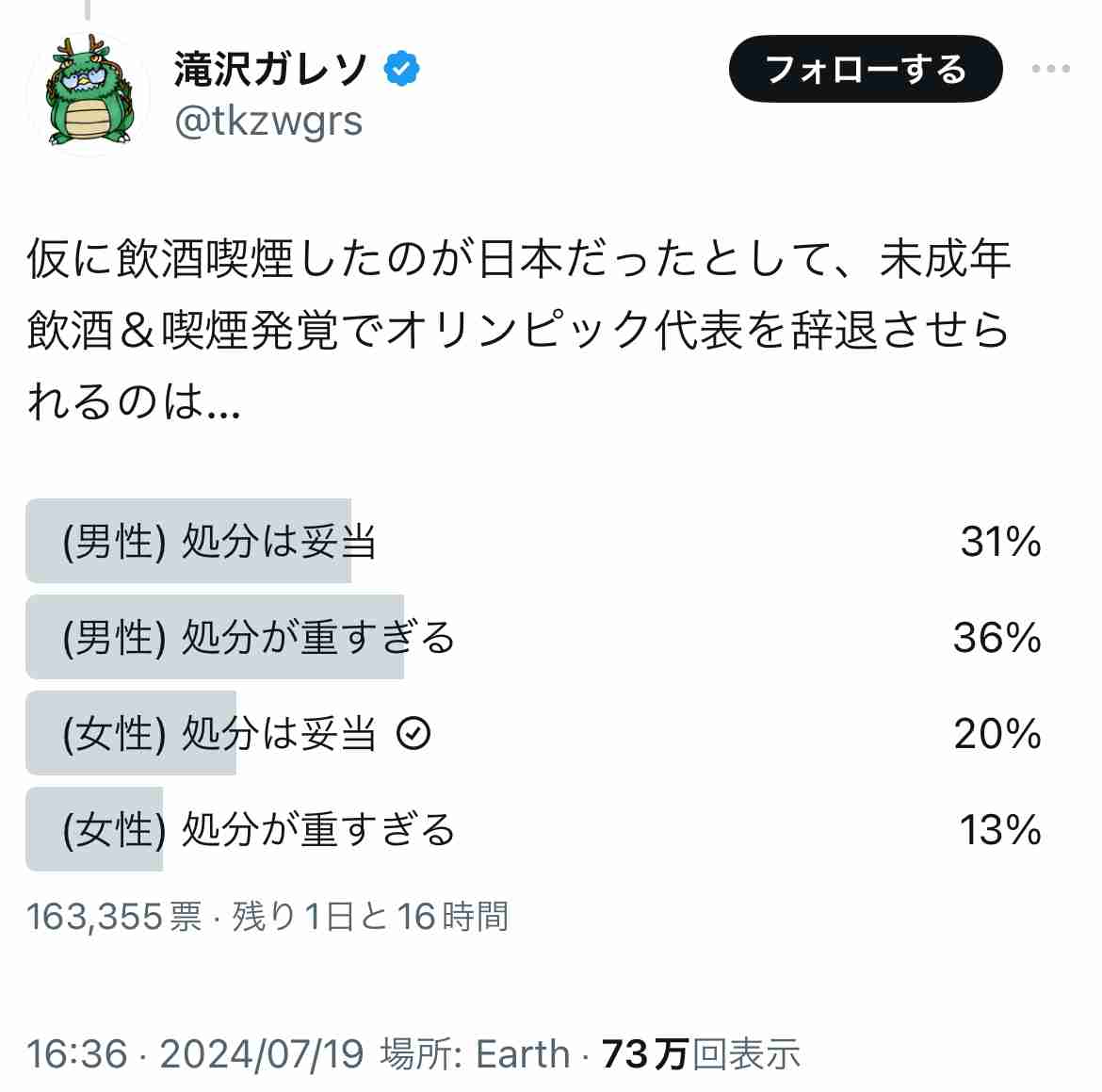The height and width of the screenshot is (1092, 1102).
Task: Click the 31% poll result percentage
Action: 1000,542
